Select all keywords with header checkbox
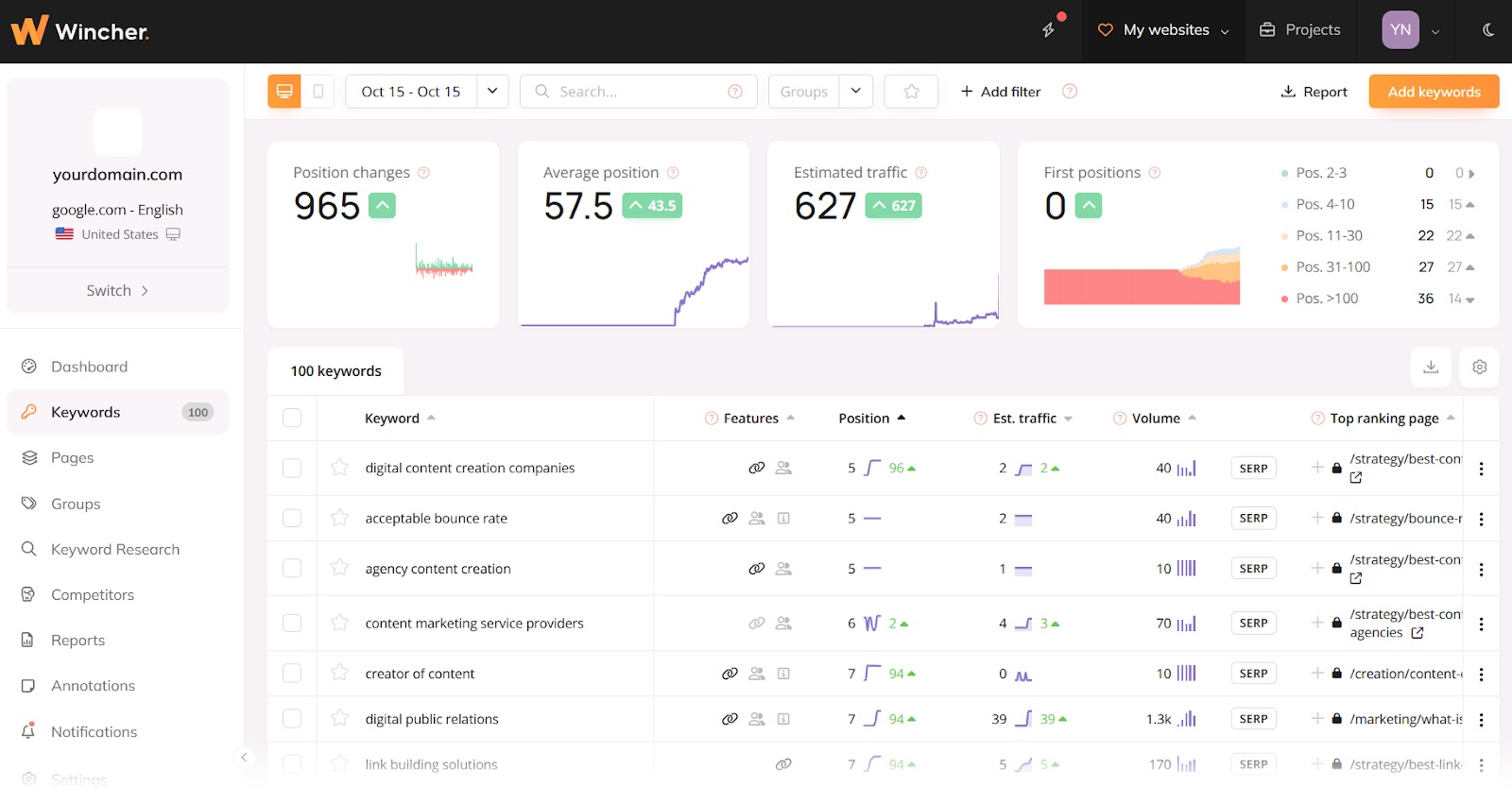The image size is (1512, 804). 292,418
